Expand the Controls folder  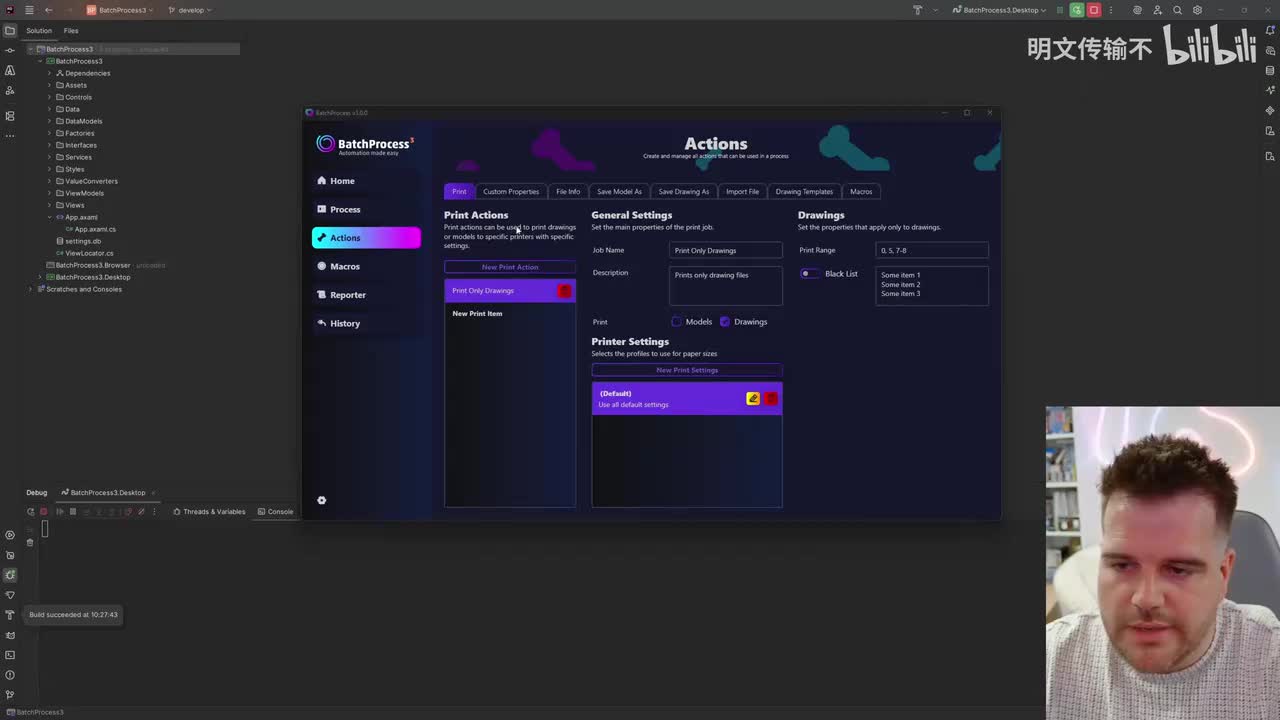click(49, 97)
